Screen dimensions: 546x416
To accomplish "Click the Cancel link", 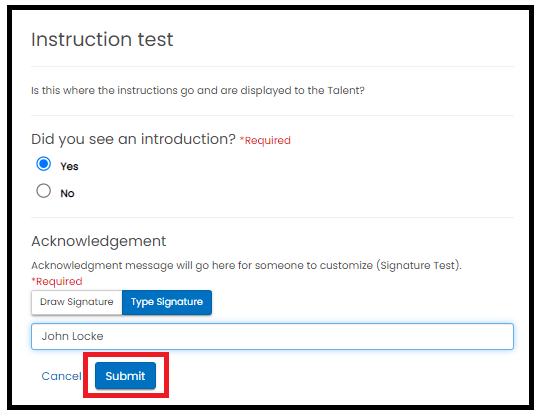I will tap(61, 376).
